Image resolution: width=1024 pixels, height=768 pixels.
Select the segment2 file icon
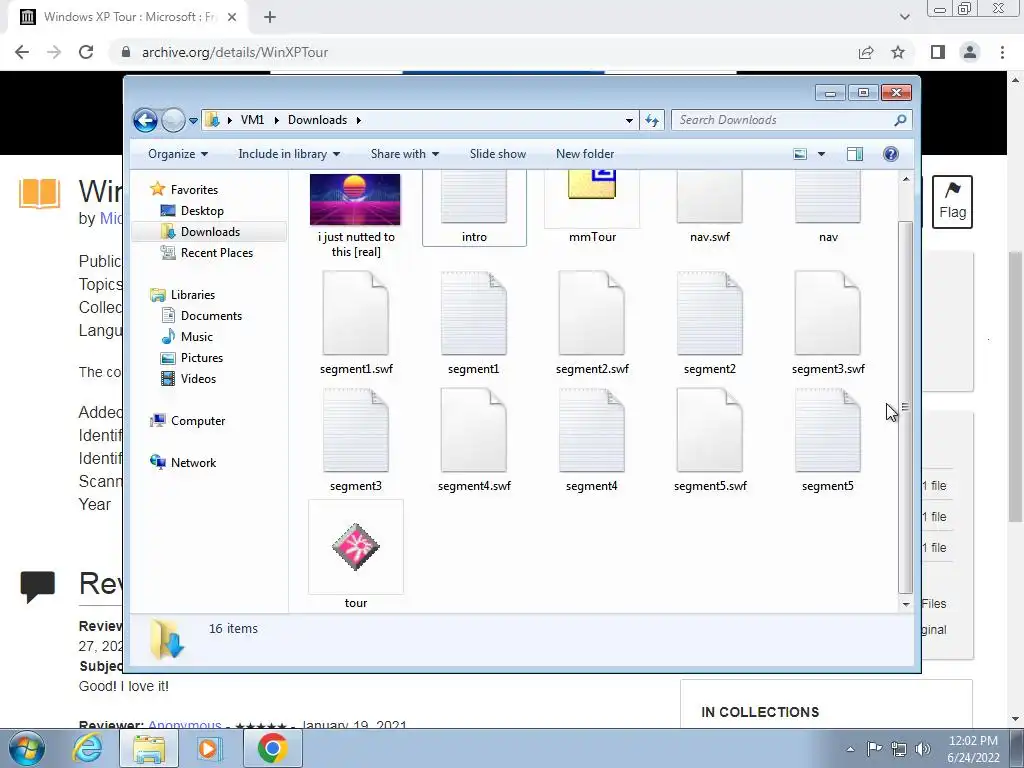tap(710, 313)
